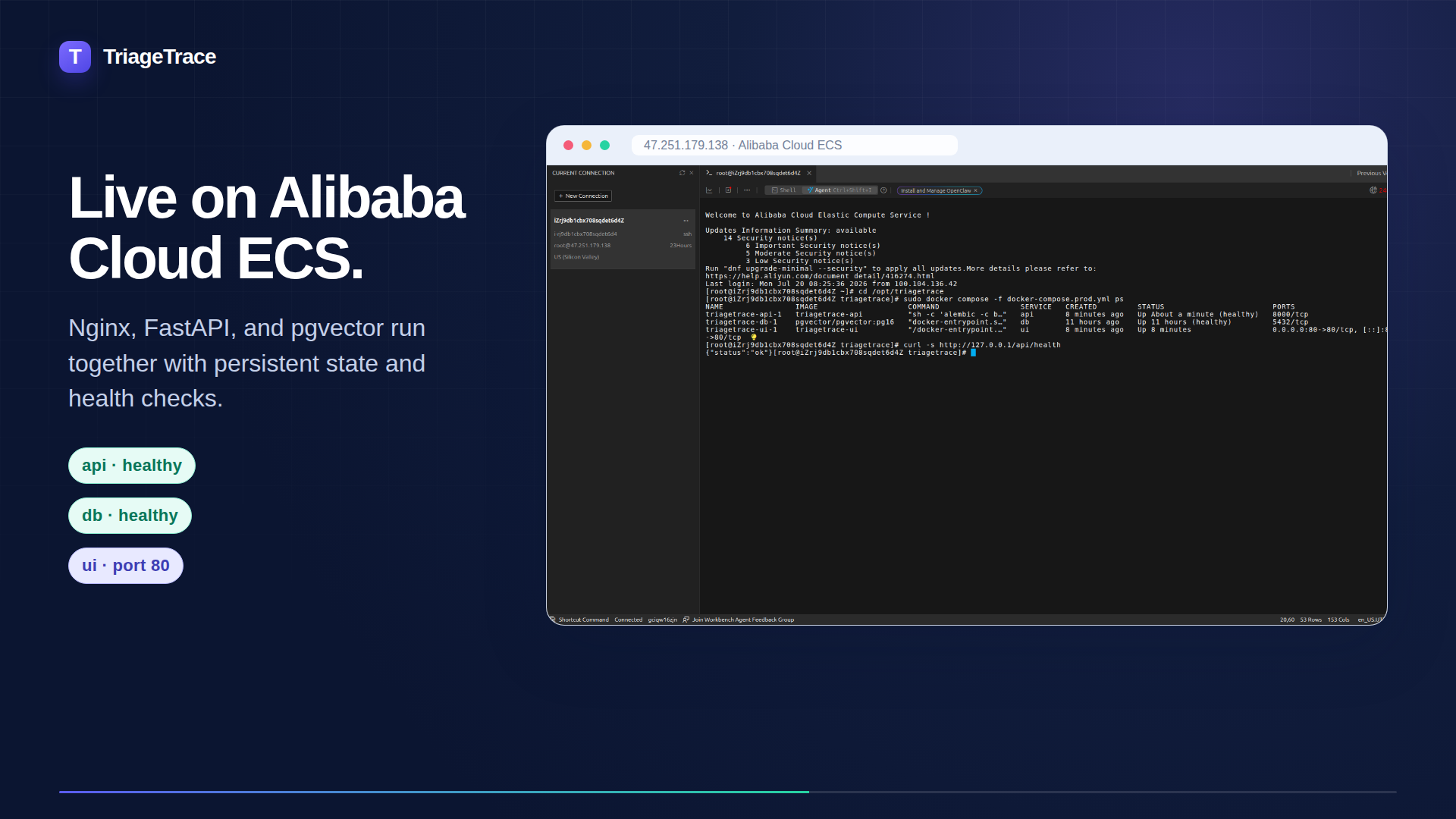
Task: Click the TriageTrace purple T logo
Action: click(x=75, y=57)
